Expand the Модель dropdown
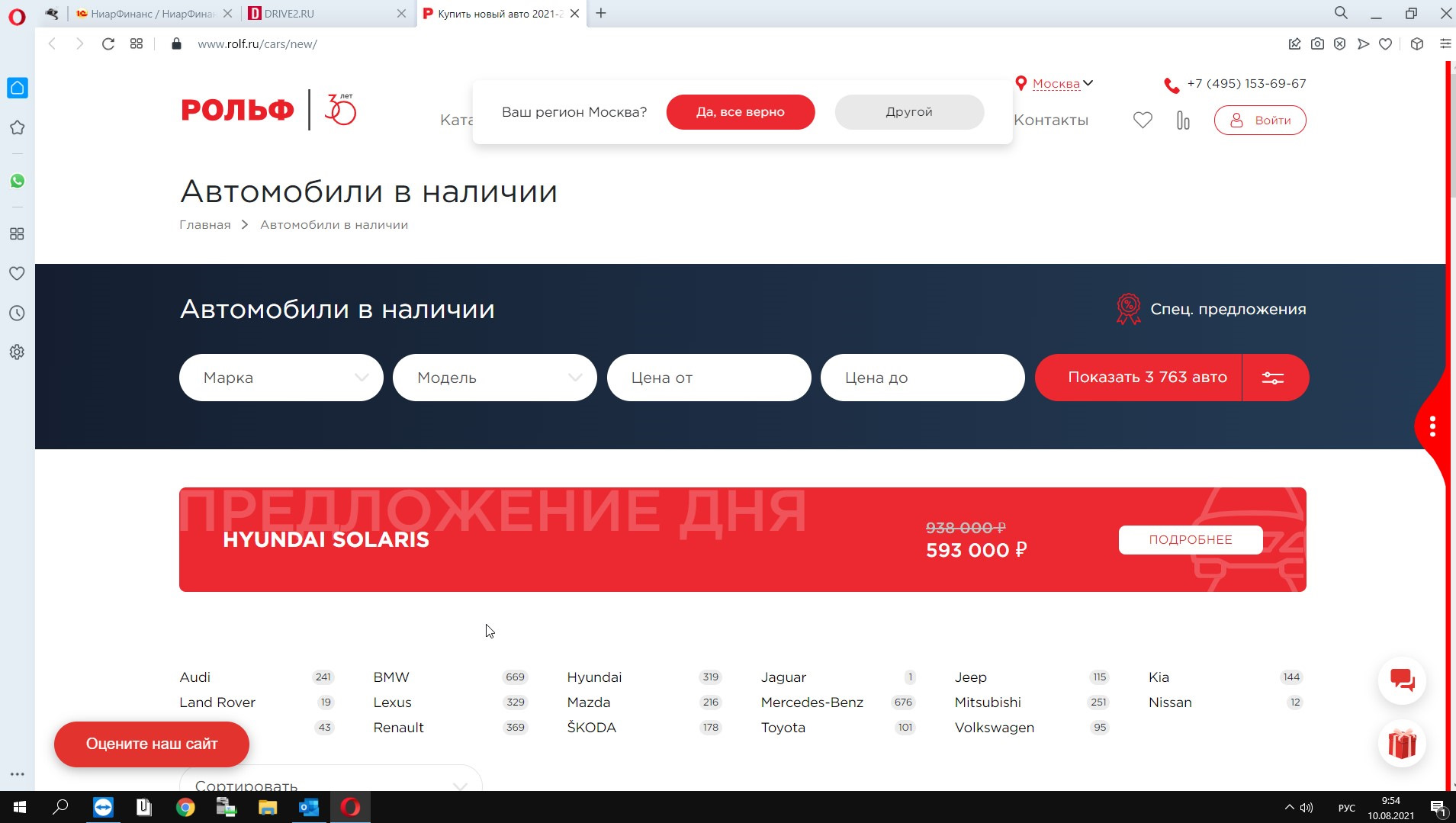Screen dimensions: 1456x823 point(495,378)
